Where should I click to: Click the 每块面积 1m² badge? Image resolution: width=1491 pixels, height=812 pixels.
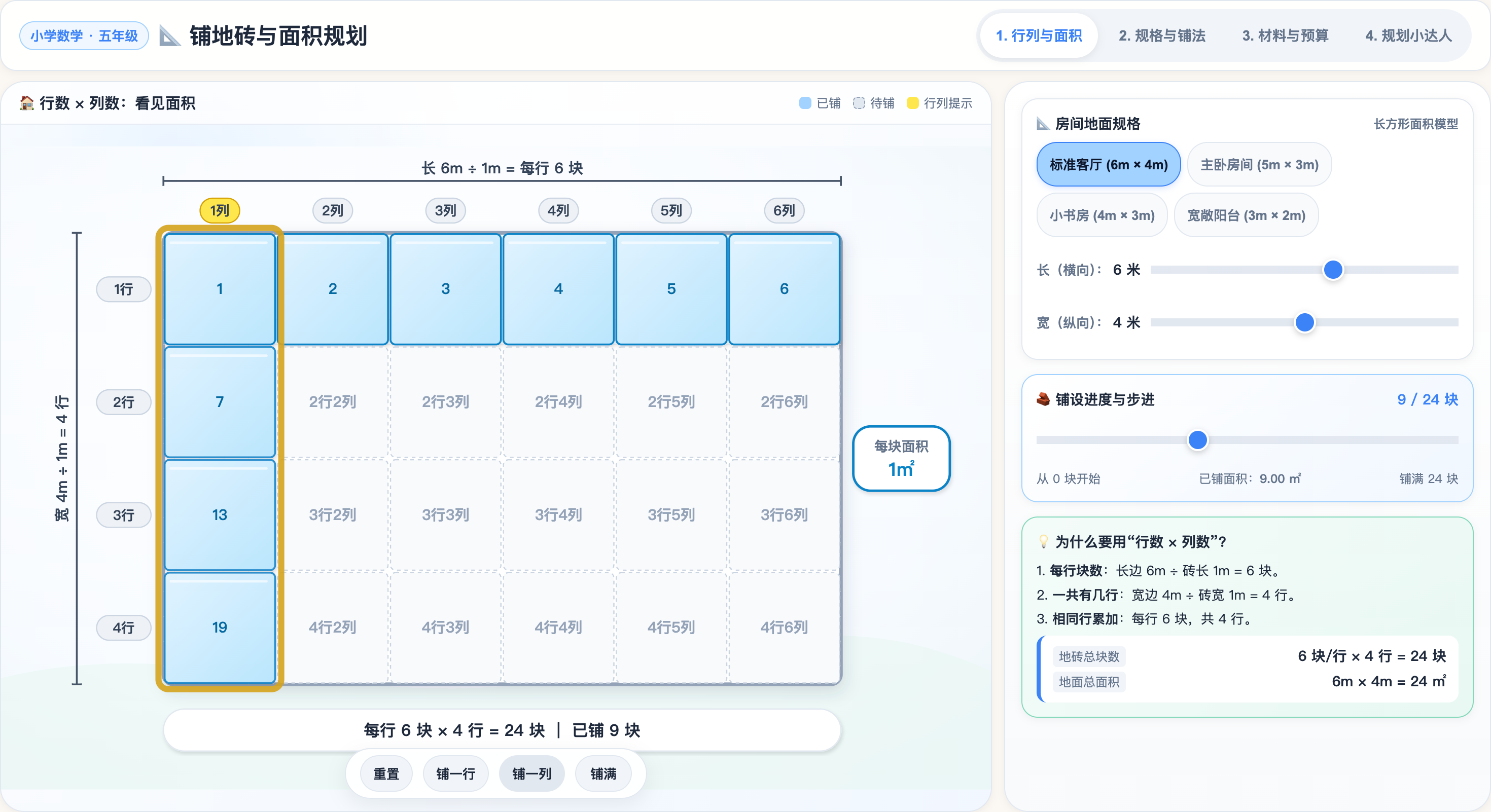901,459
